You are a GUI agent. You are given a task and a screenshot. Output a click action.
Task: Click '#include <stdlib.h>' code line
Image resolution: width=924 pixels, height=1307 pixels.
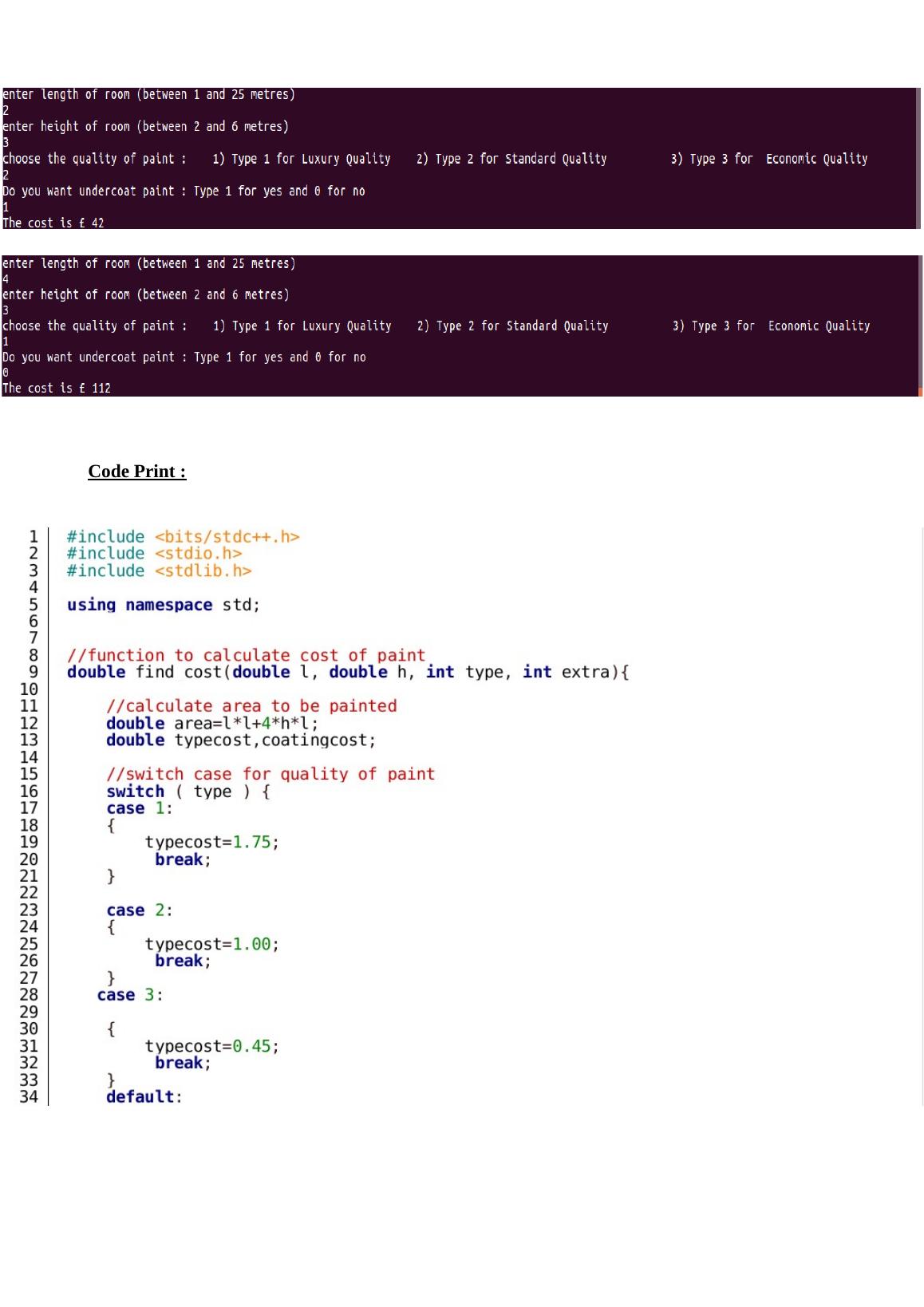click(x=159, y=571)
